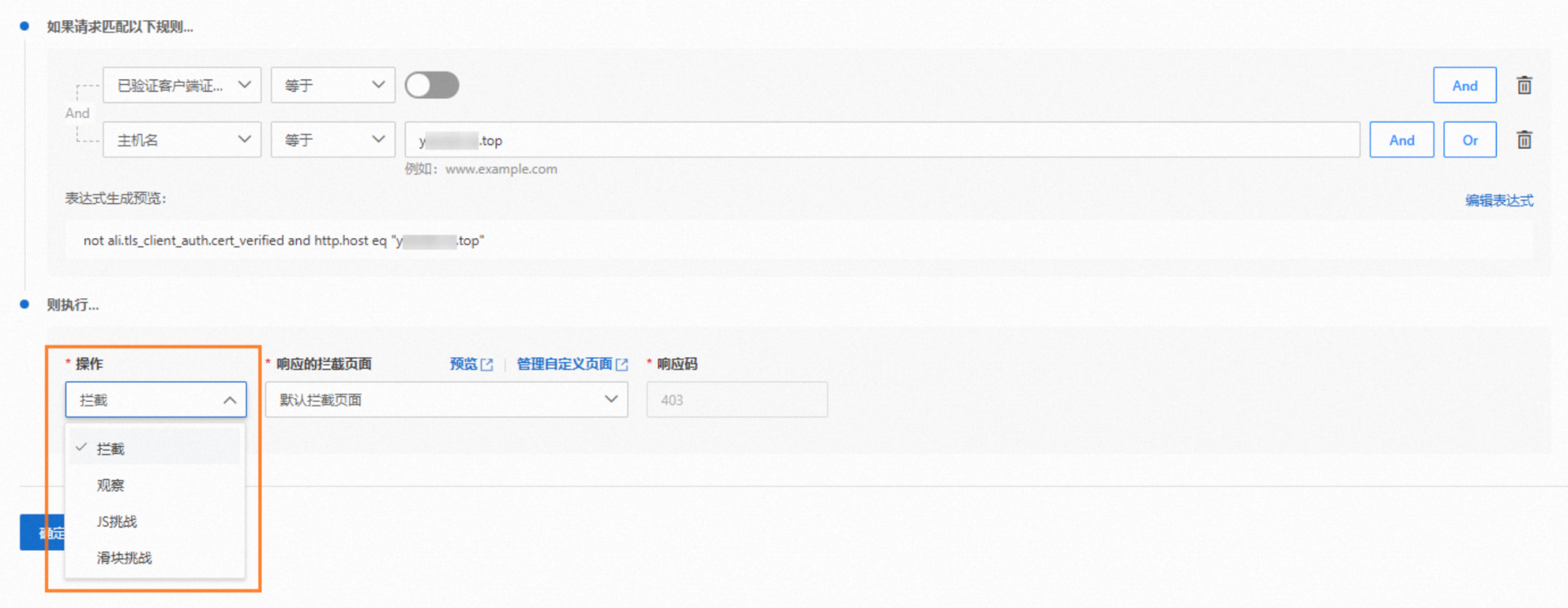Choose 滑块挑战 from the action list
Screen dimensions: 1568x608
pyautogui.click(x=154, y=558)
